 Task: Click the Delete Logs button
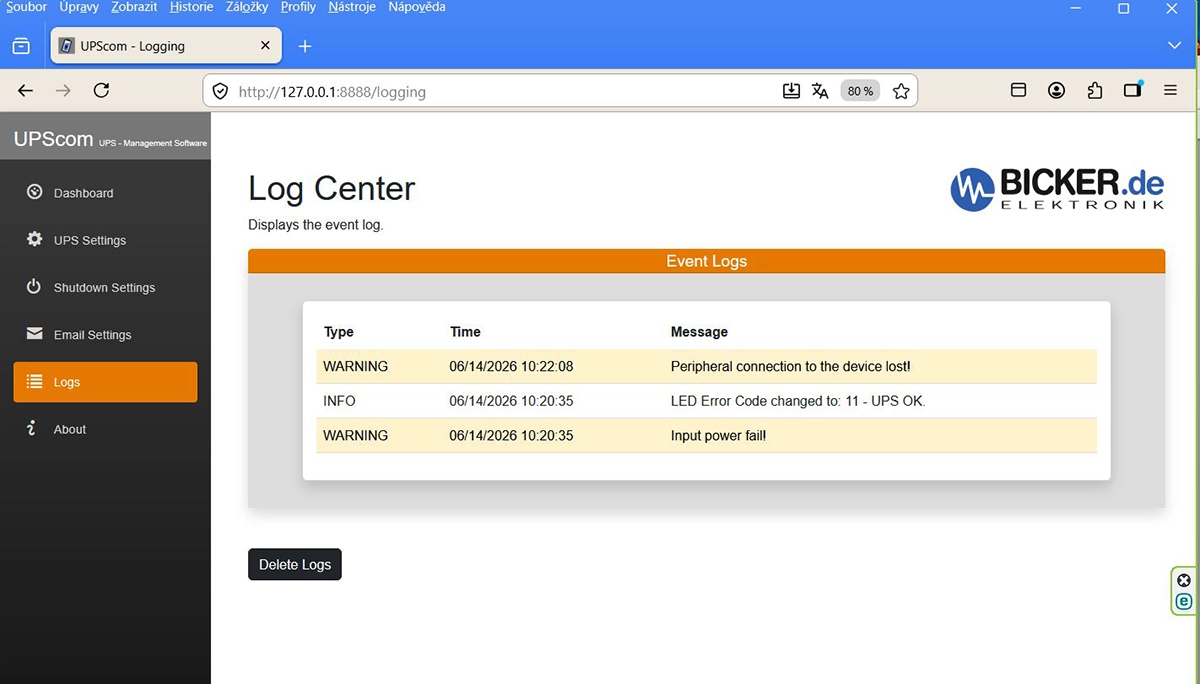[x=295, y=564]
